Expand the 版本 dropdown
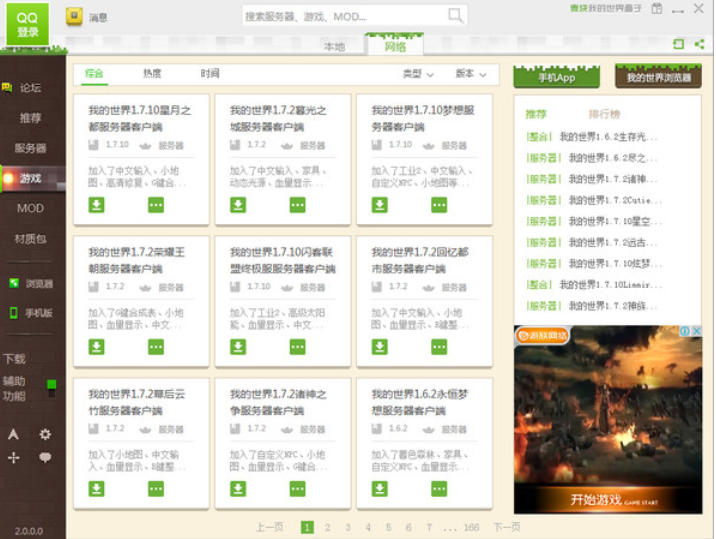Screen dimensions: 716x539 click(x=471, y=74)
